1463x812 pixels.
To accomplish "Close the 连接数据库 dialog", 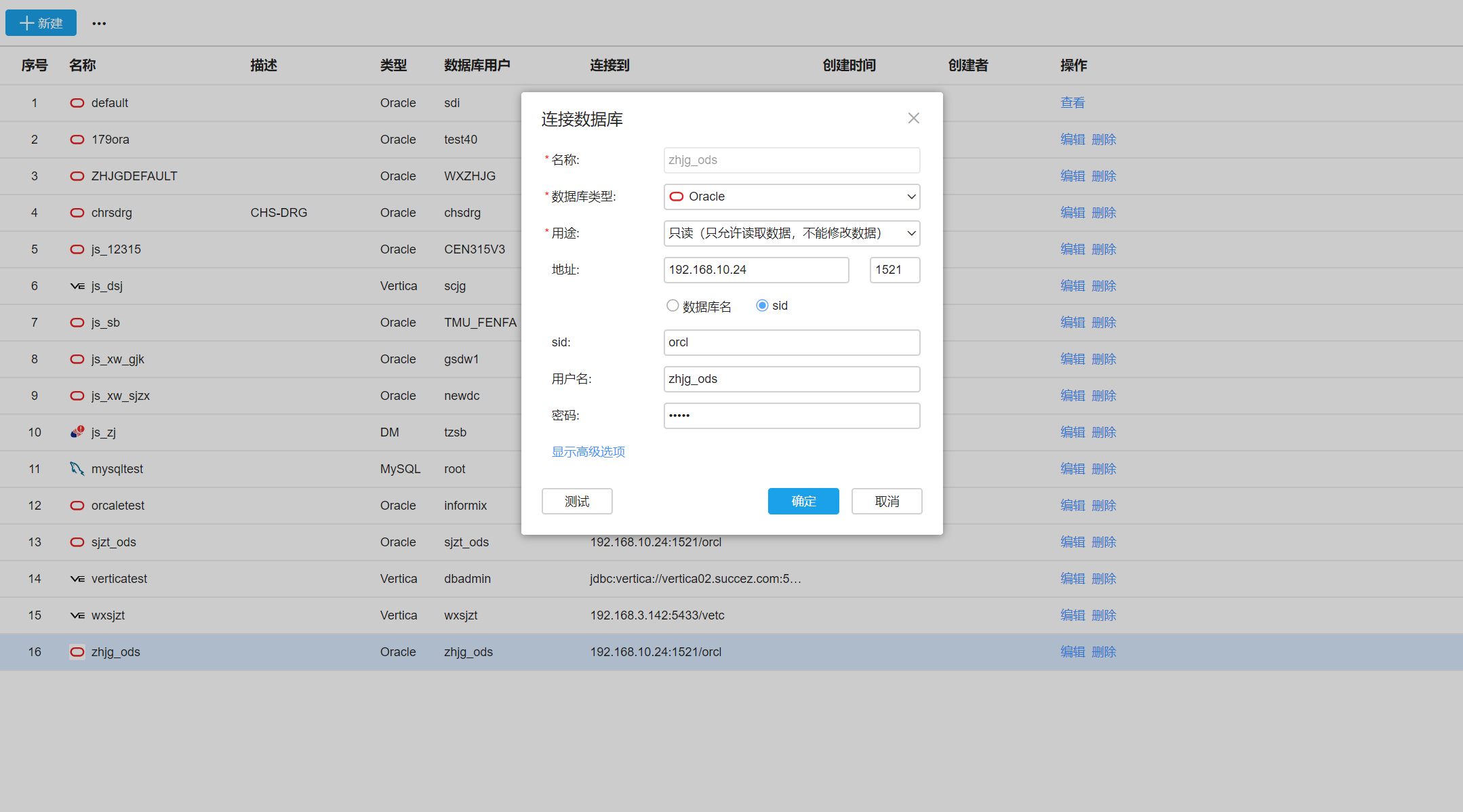I will (x=914, y=118).
